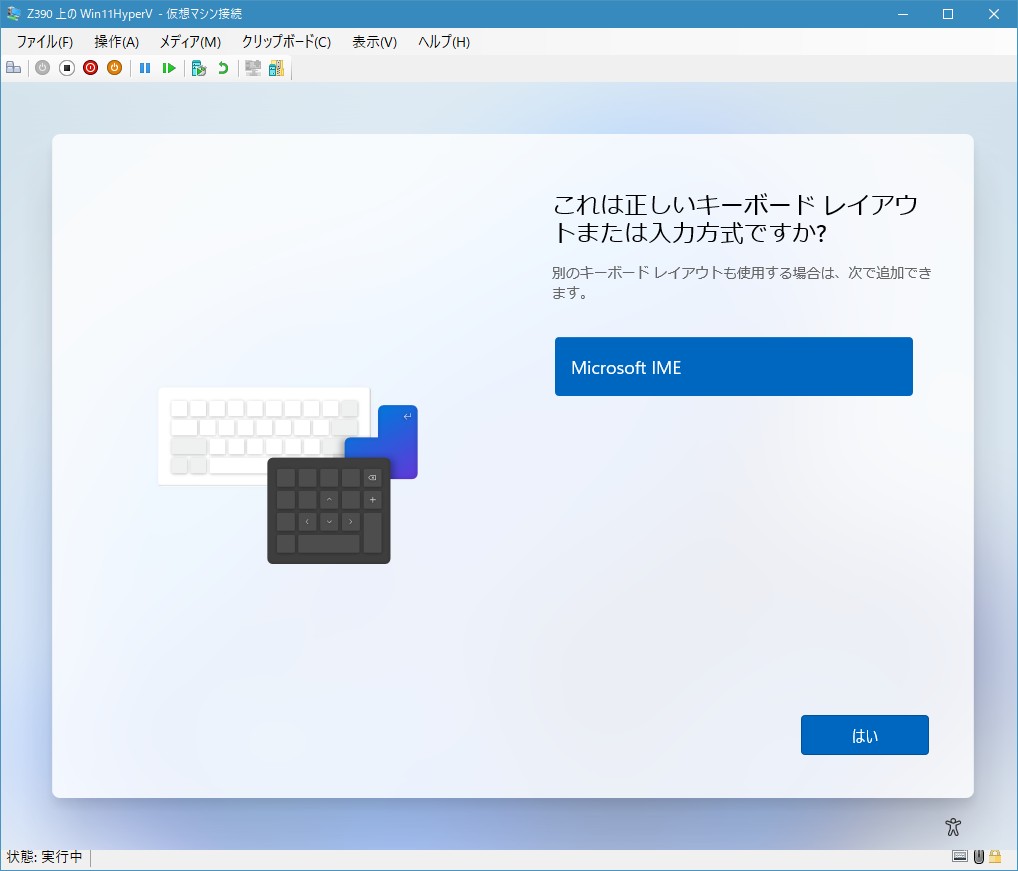Click the lock icon in status bar
Screen dimensions: 1018x871
995,857
